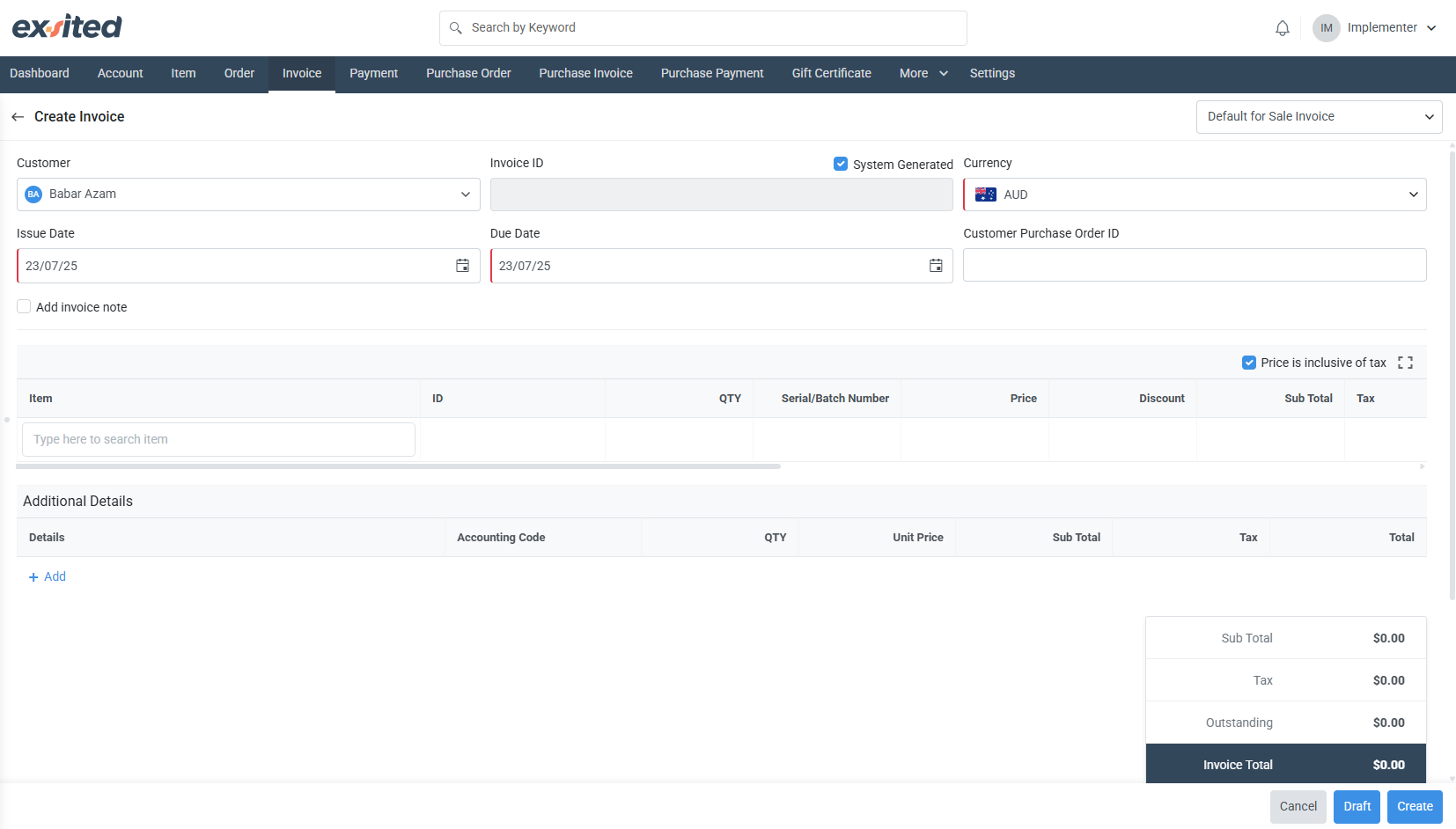This screenshot has width=1456, height=829.
Task: Click the IM user avatar
Action: pyautogui.click(x=1326, y=28)
